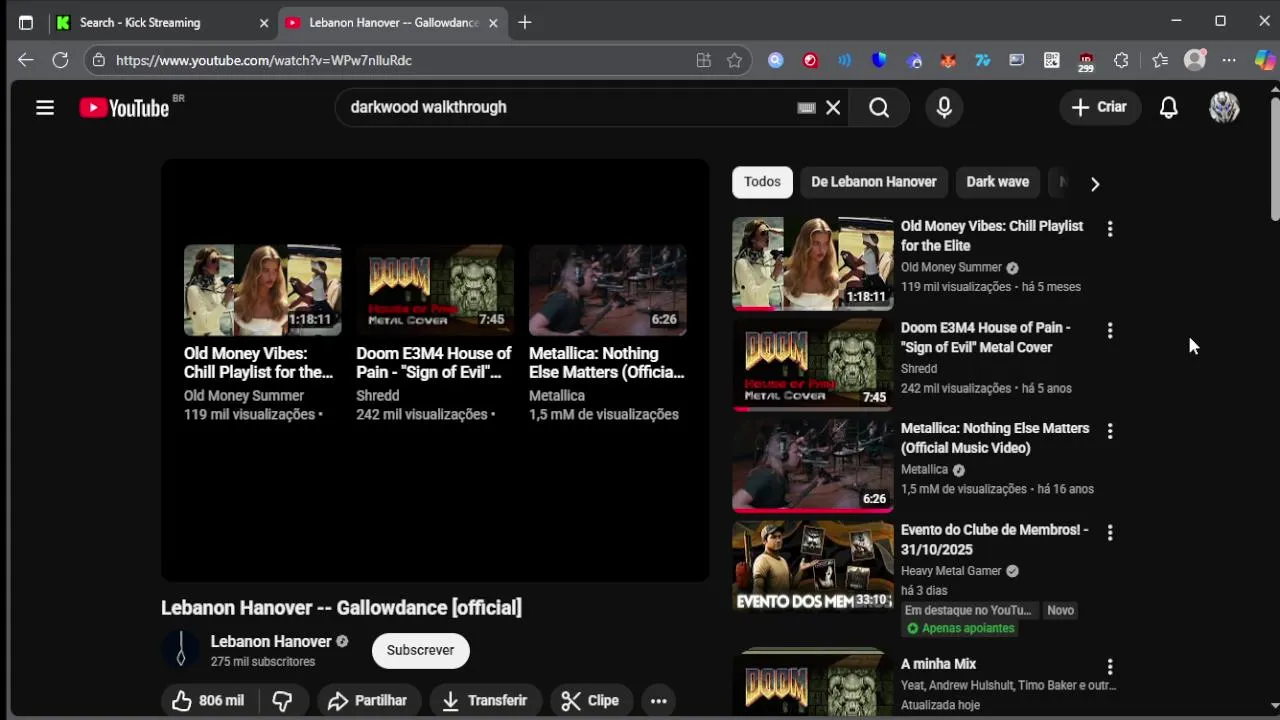Image resolution: width=1280 pixels, height=720 pixels.
Task: Select the Todos filter chip
Action: coord(762,182)
